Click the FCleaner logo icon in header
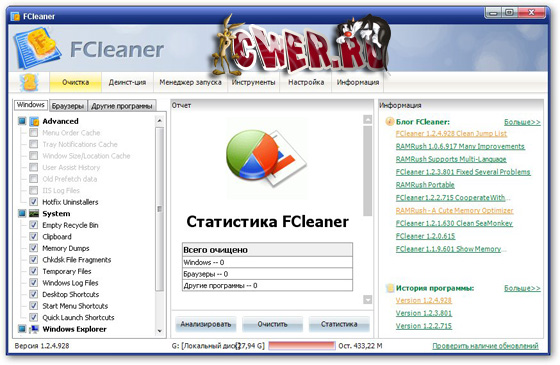The image size is (560, 365). [37, 48]
